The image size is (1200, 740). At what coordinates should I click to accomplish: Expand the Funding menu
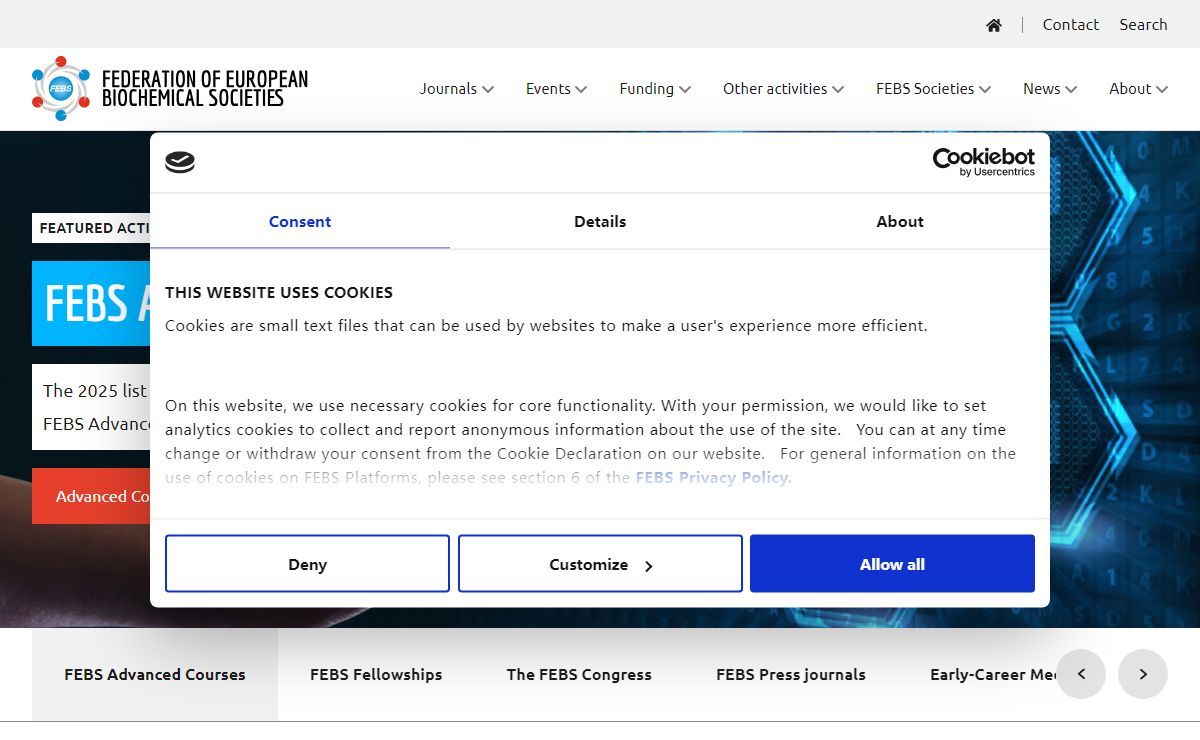coord(655,89)
